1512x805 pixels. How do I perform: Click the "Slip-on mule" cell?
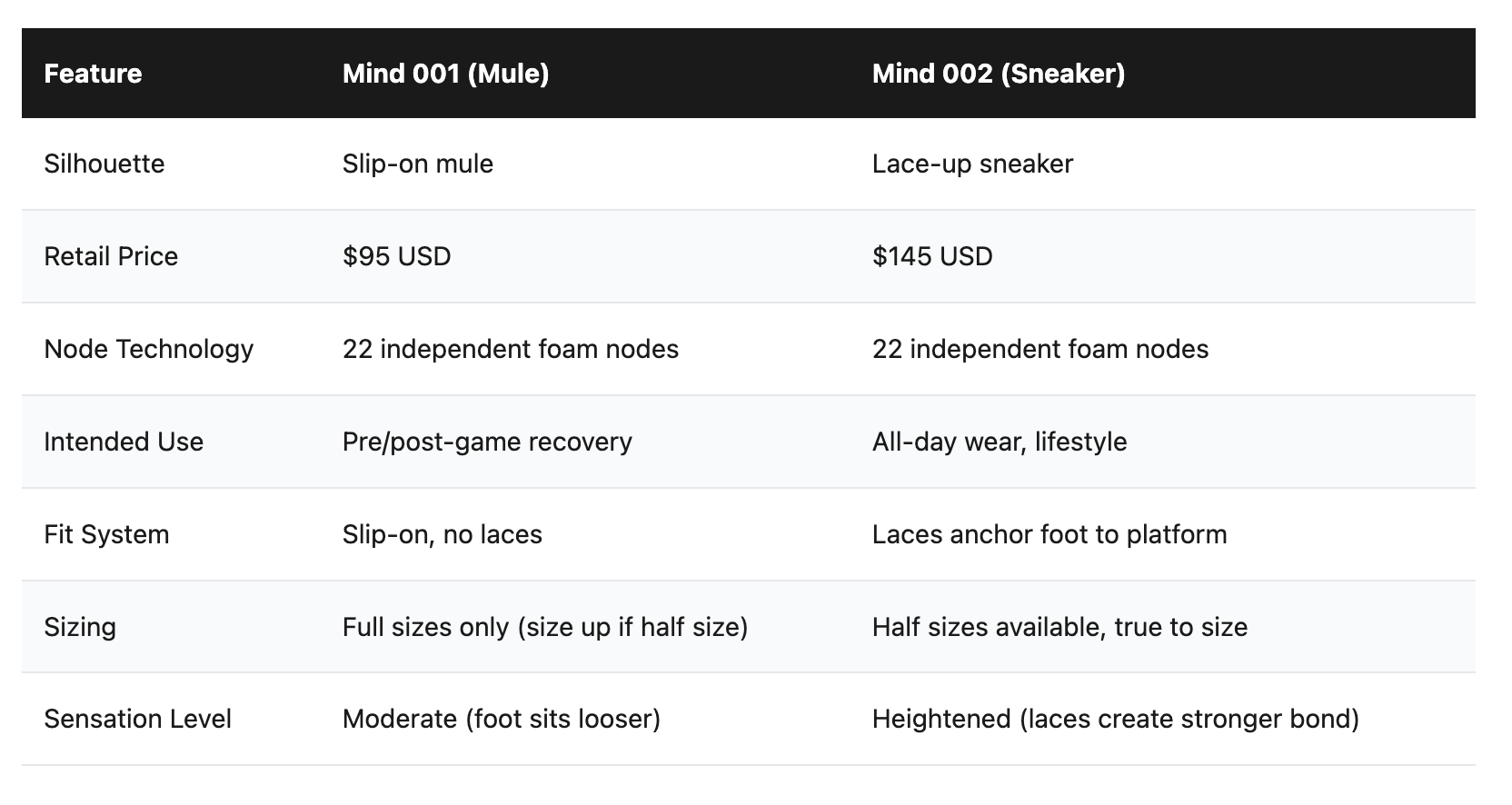click(417, 164)
